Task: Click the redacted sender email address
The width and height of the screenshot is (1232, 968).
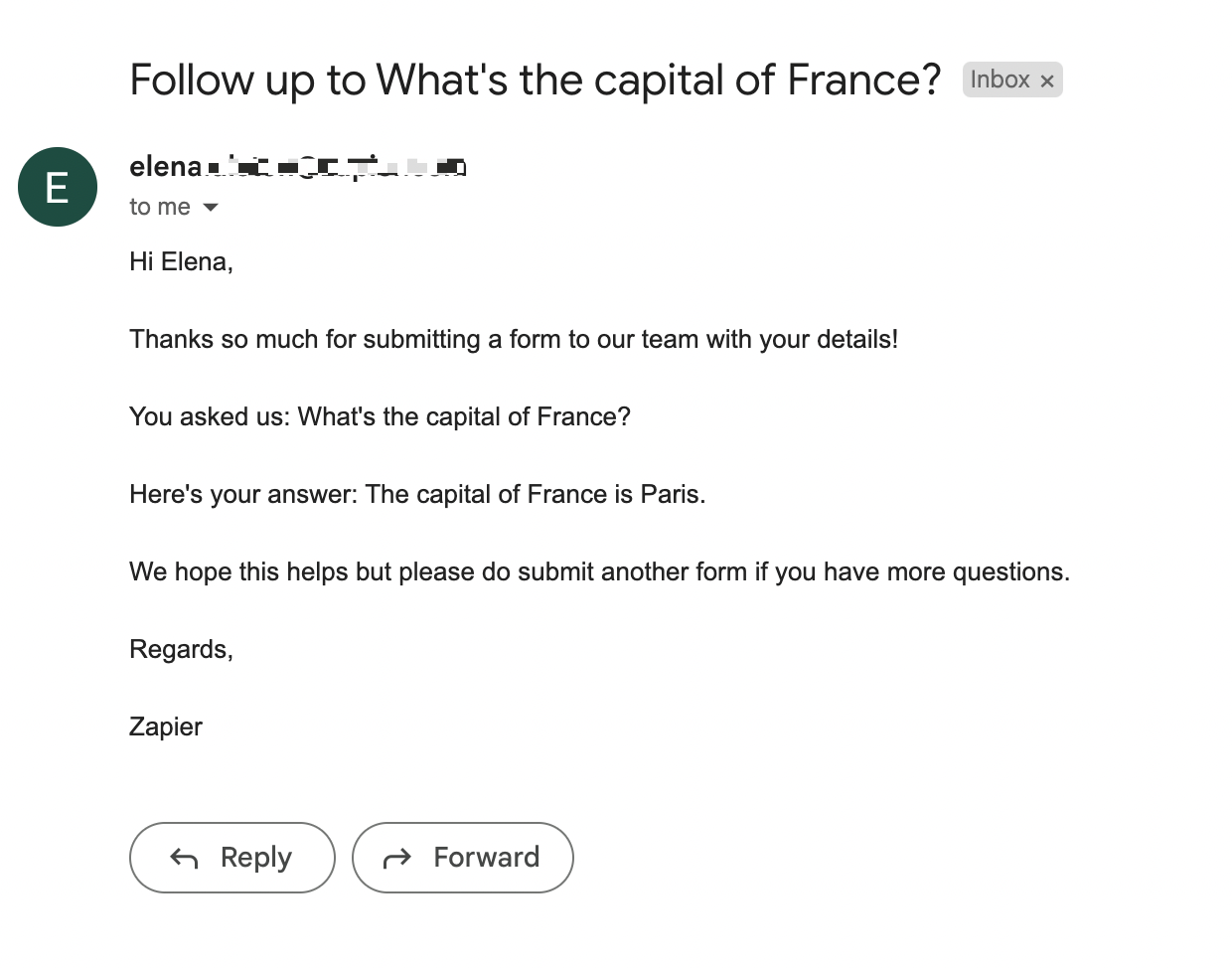Action: point(336,167)
